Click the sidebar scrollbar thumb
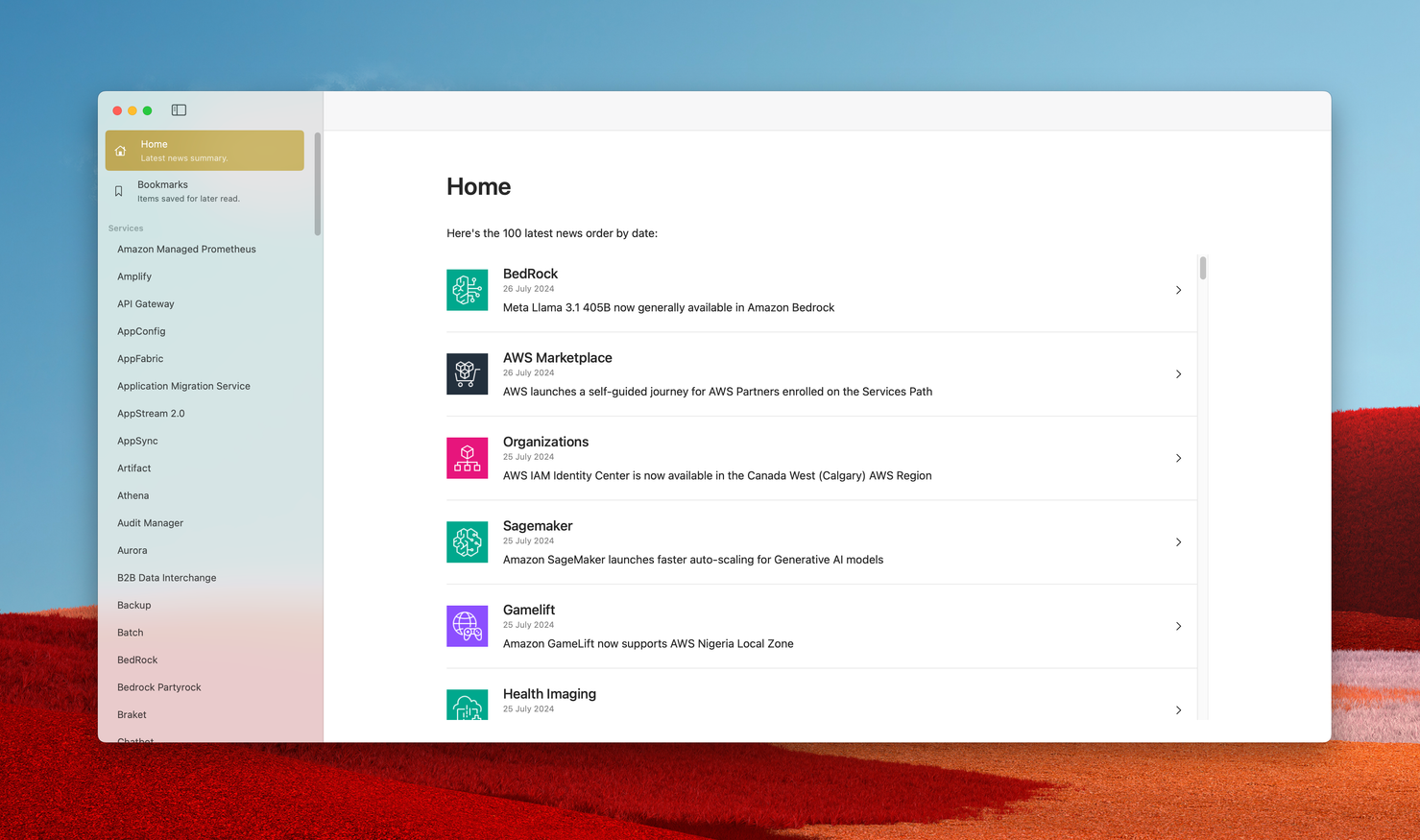Screen dimensions: 1420x840 coord(318,183)
